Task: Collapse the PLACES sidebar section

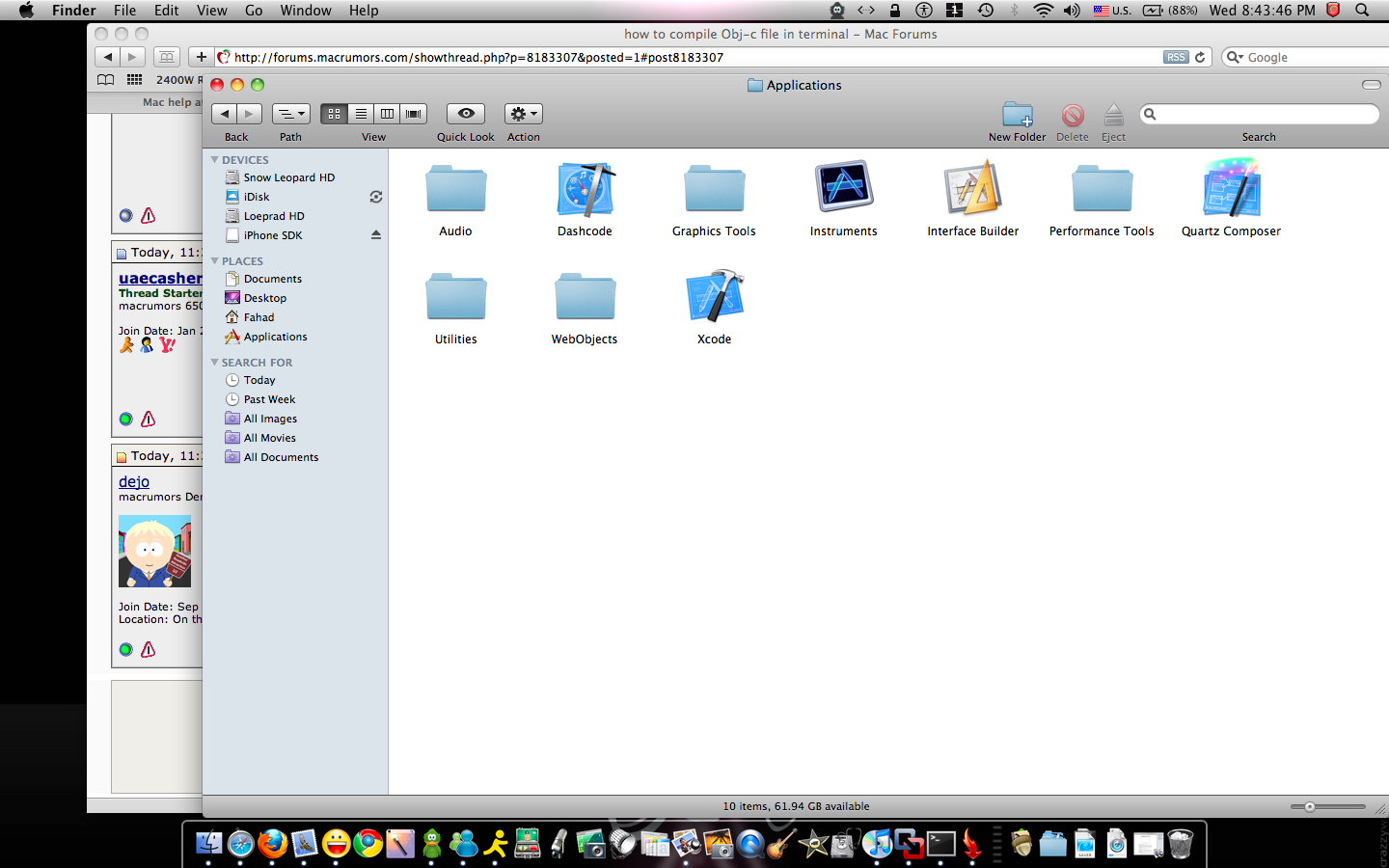Action: tap(215, 261)
